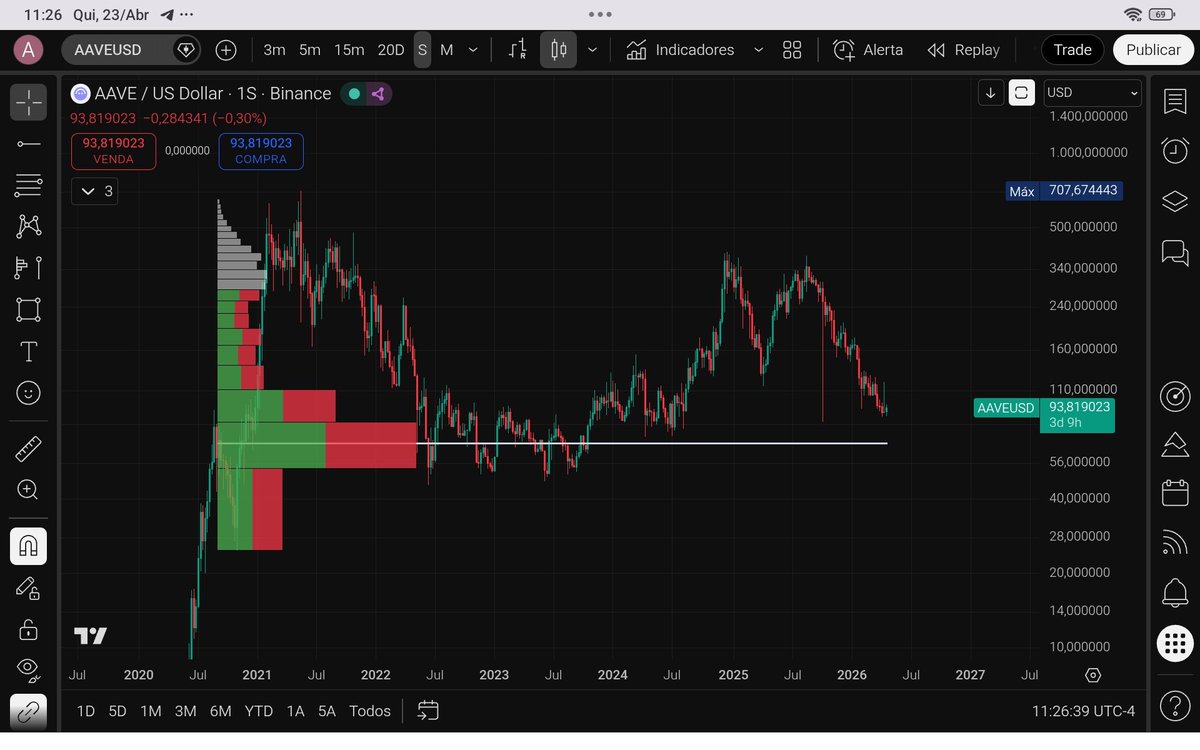Select the 1D date range
This screenshot has width=1200, height=750.
[86, 711]
